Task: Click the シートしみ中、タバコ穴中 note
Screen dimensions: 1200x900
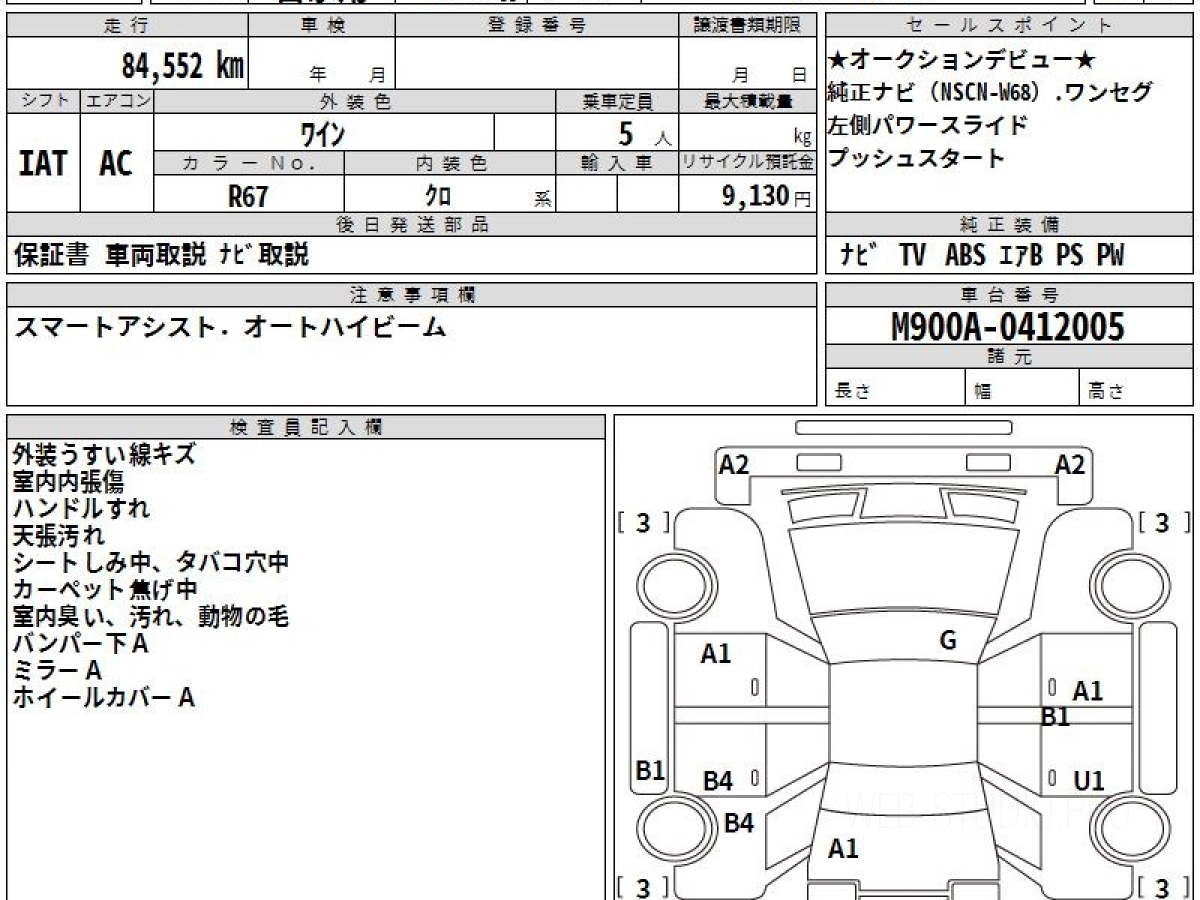Action: point(151,562)
